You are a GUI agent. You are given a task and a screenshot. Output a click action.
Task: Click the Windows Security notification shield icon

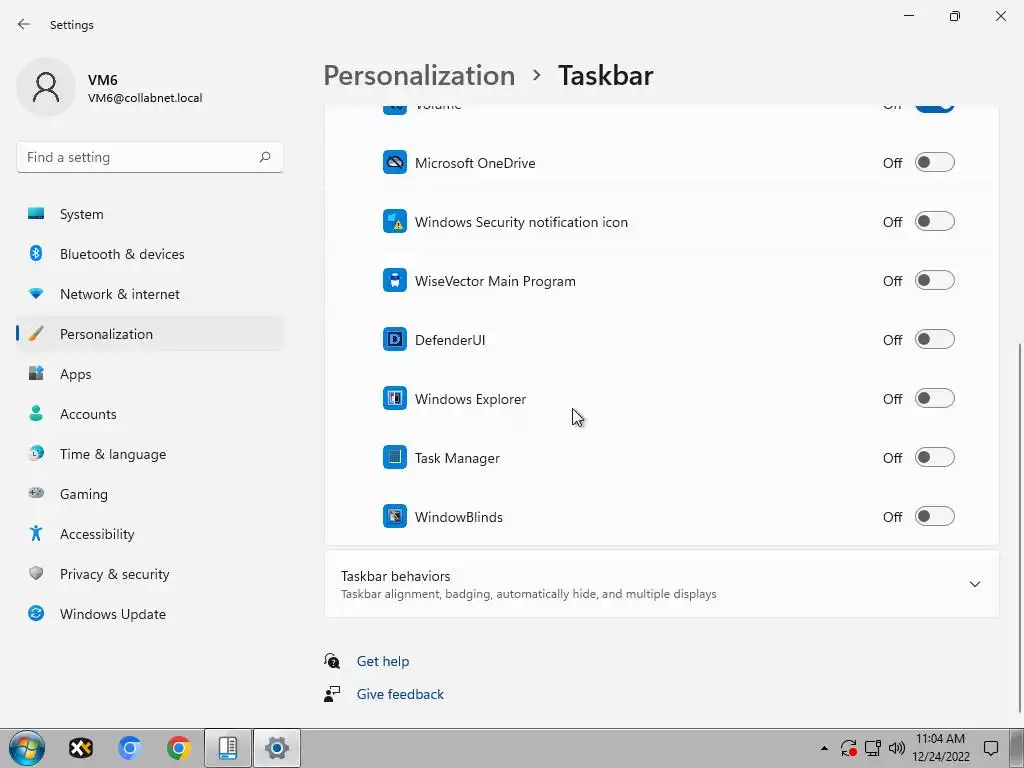click(394, 221)
